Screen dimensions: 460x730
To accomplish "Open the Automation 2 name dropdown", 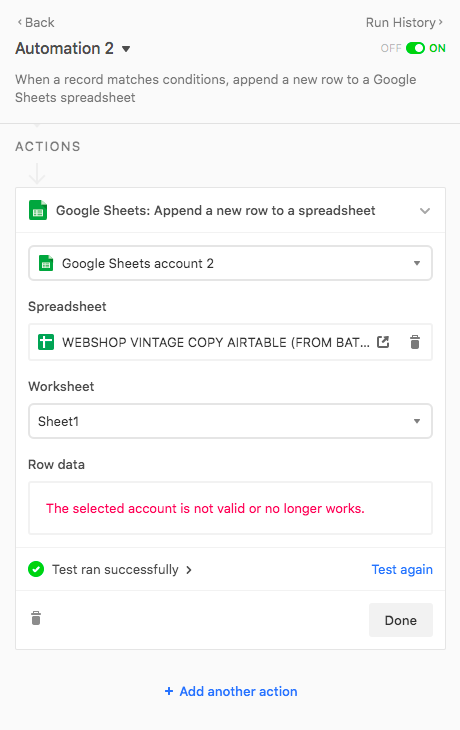I will (x=126, y=49).
